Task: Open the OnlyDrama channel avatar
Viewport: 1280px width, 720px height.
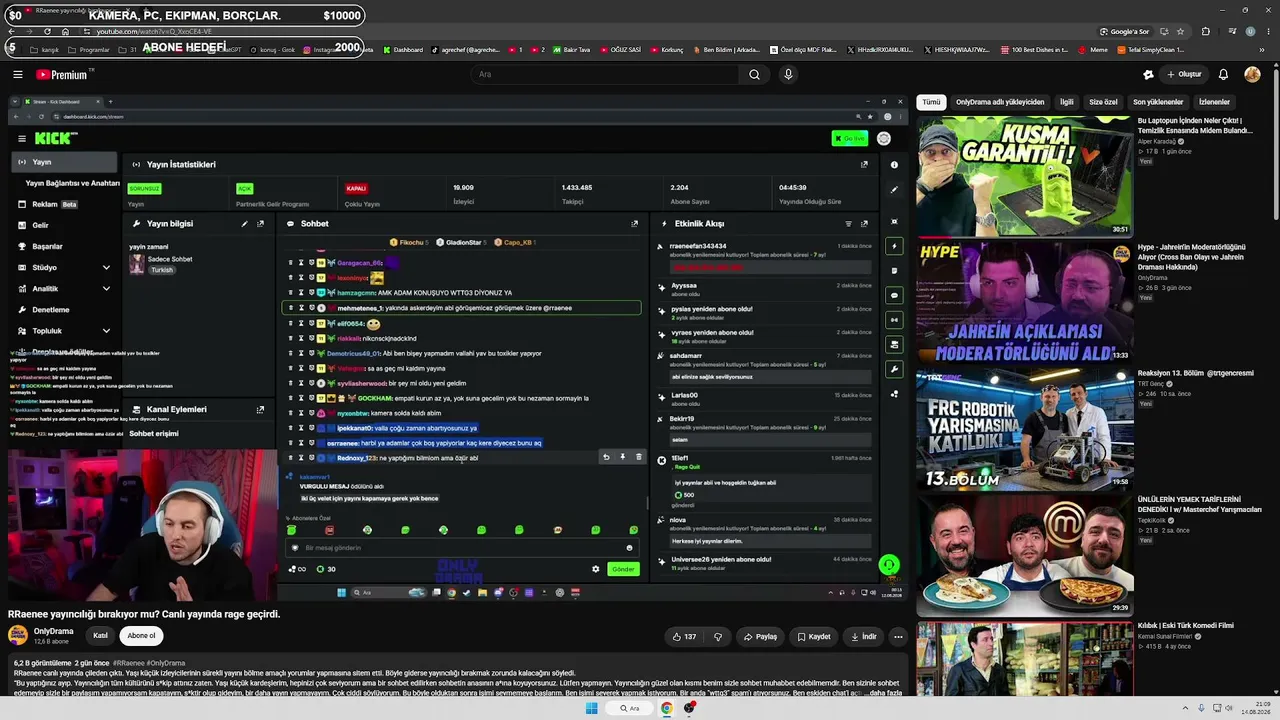Action: pyautogui.click(x=18, y=635)
